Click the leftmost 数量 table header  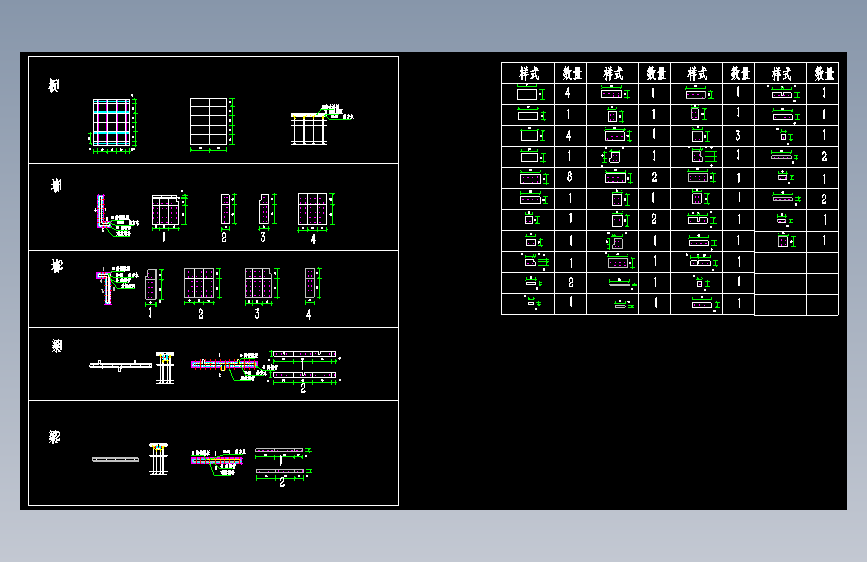pyautogui.click(x=572, y=73)
